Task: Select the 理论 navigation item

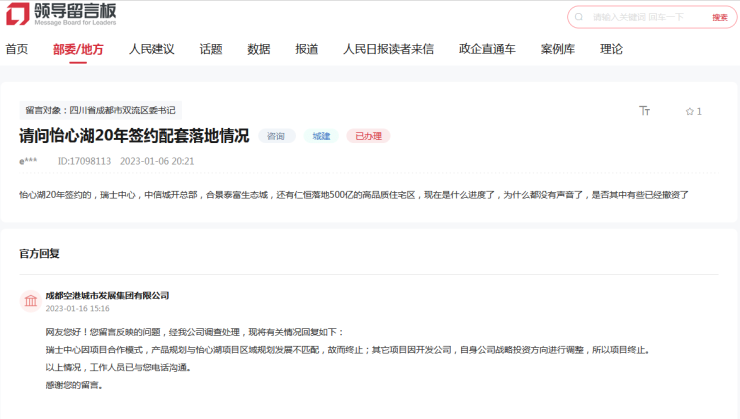Action: (611, 49)
